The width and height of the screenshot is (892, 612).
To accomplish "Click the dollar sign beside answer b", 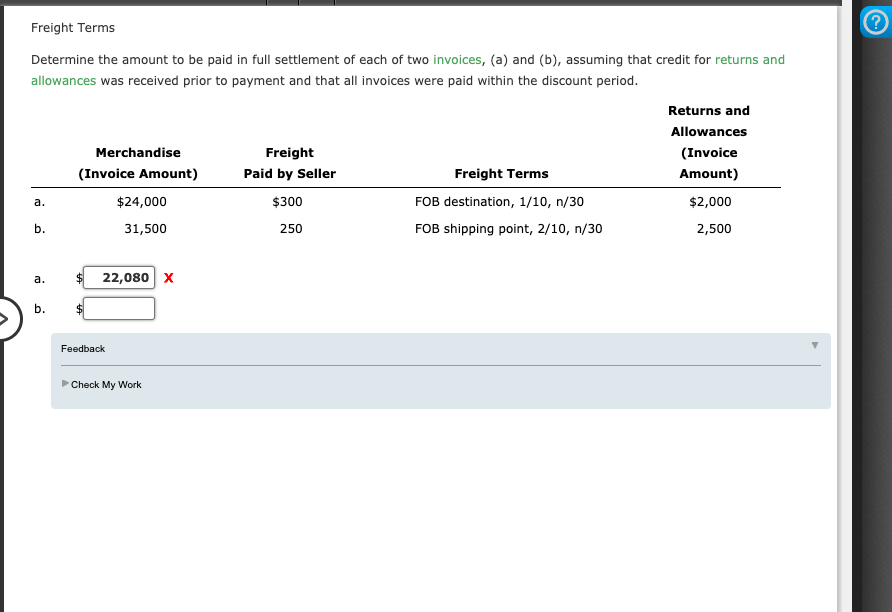I will coord(77,308).
